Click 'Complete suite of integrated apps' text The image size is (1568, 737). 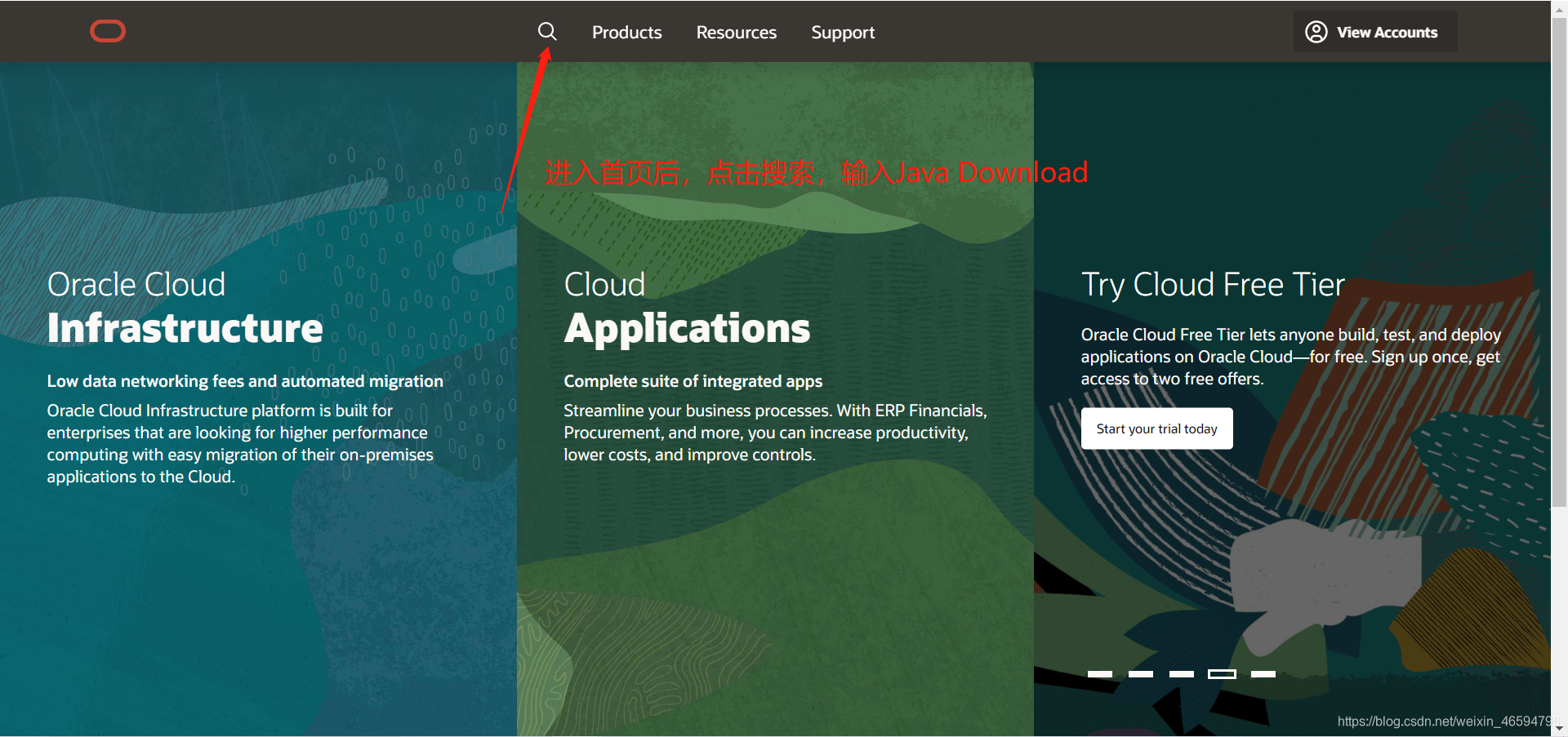693,381
